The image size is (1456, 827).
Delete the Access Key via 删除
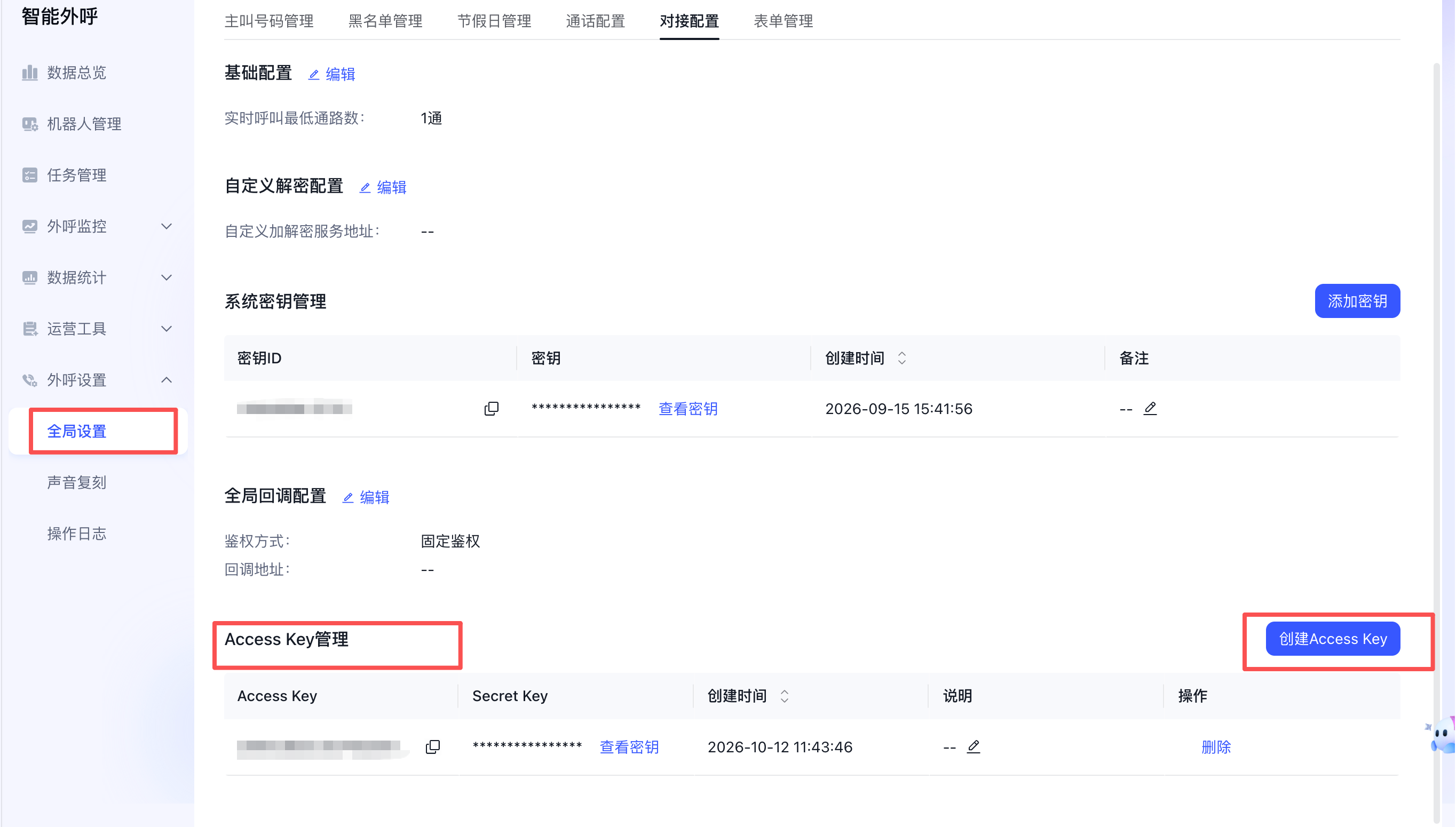click(x=1216, y=747)
